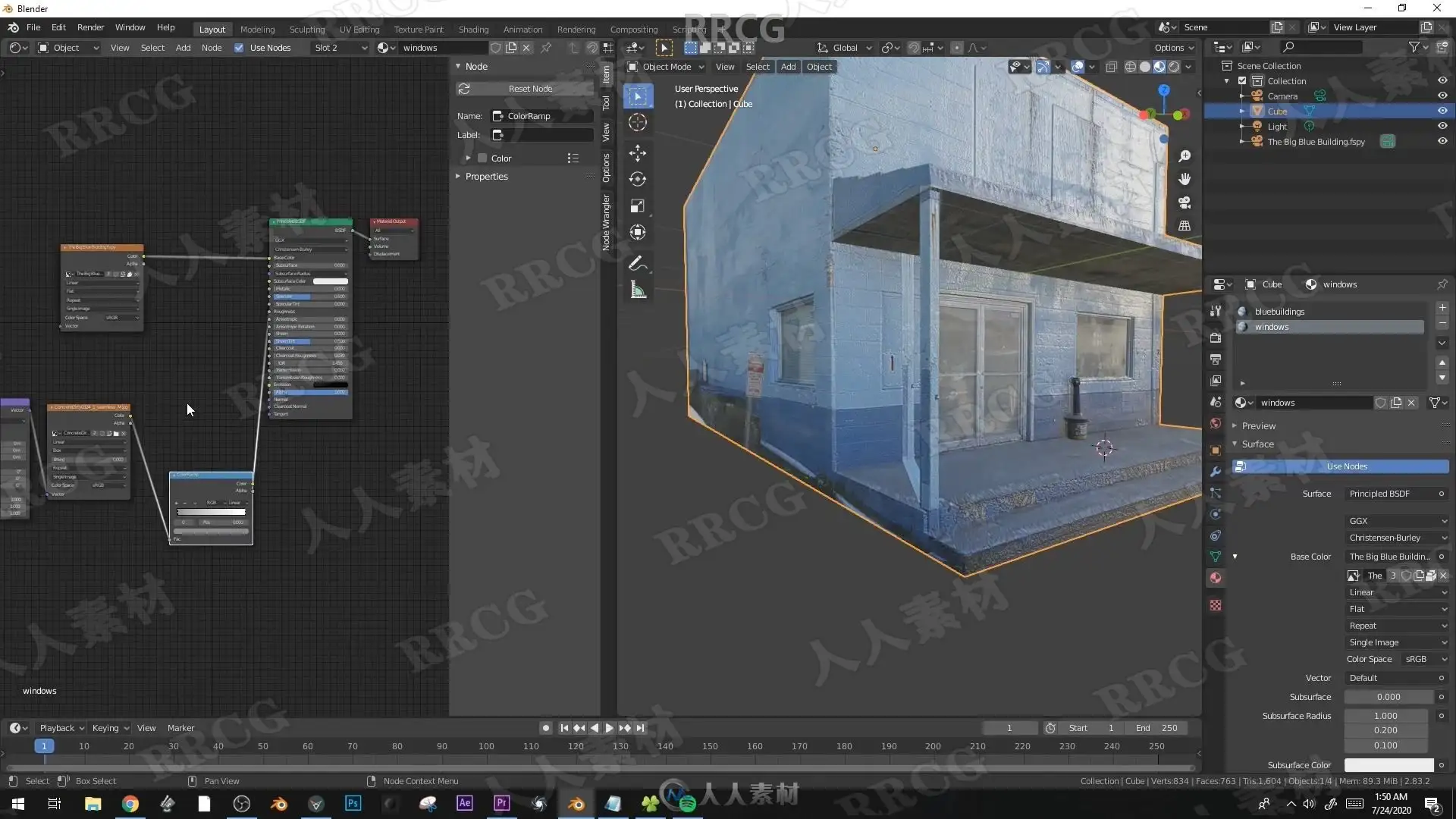
Task: Click the End frame field showing 250
Action: tap(1156, 728)
